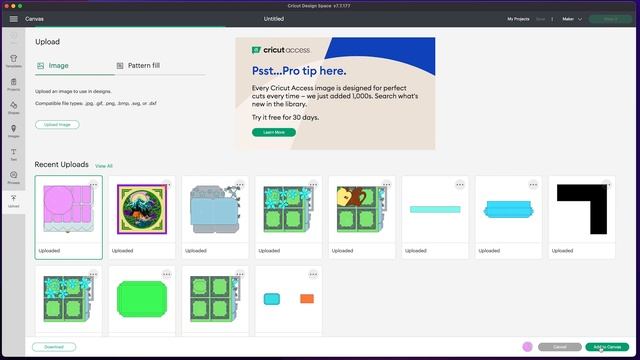
Task: Open the hamburger main menu
Action: (x=13, y=19)
